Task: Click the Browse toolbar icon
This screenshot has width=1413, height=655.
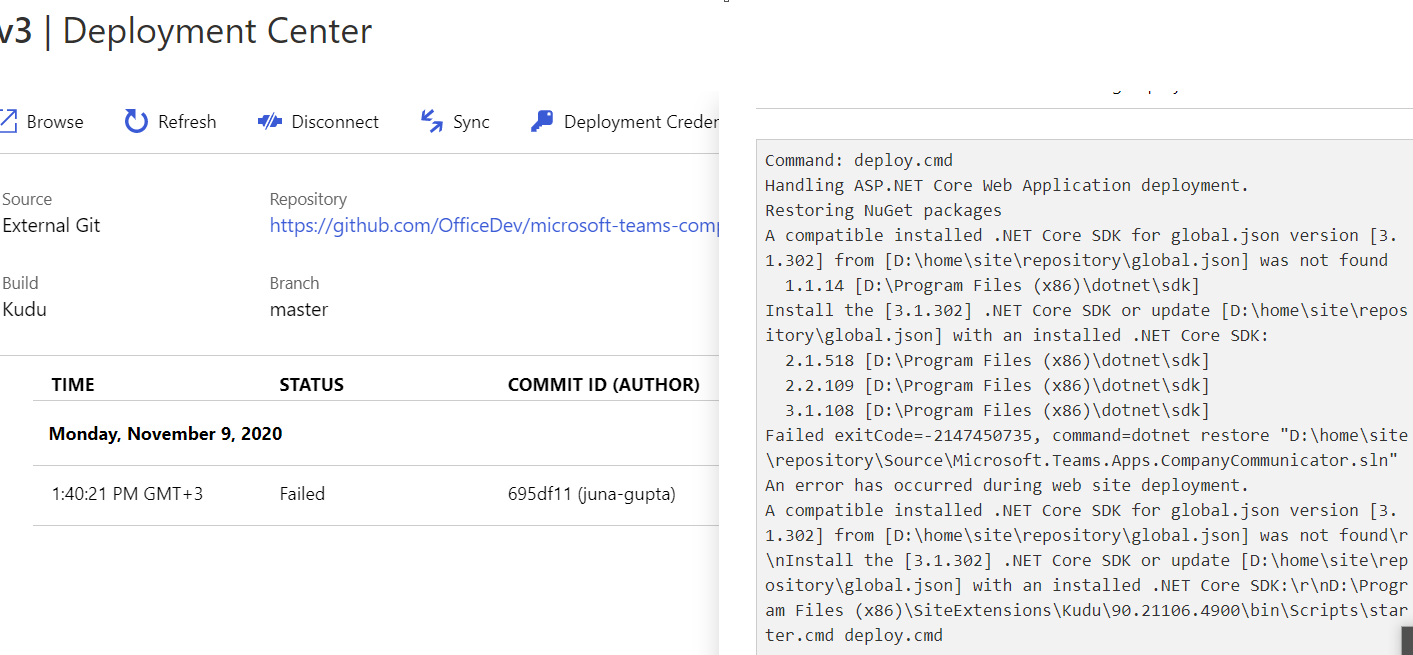Action: click(x=10, y=120)
